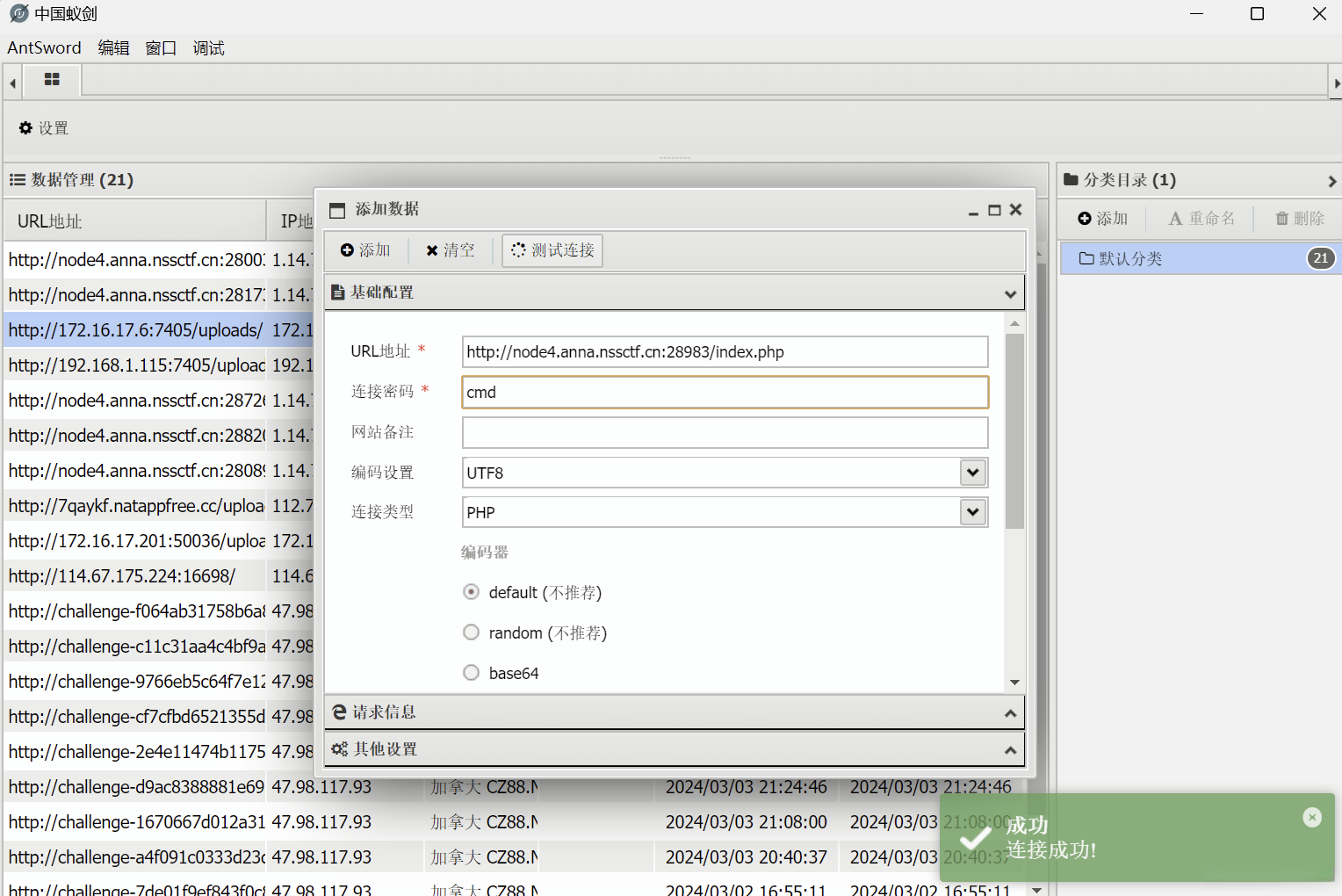Select the base64 encoder option

click(472, 673)
